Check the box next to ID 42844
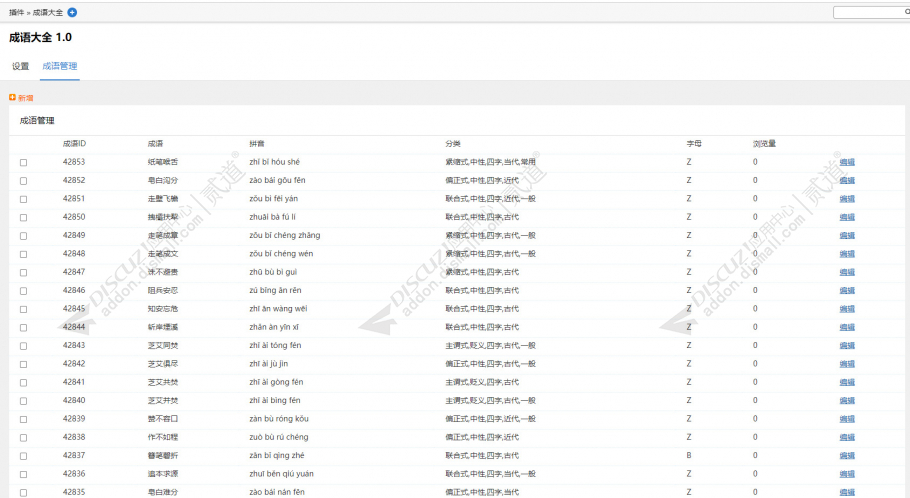The width and height of the screenshot is (910, 498). (x=23, y=328)
